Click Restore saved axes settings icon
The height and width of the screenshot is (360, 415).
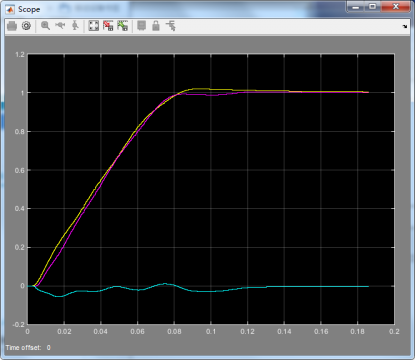coord(123,26)
